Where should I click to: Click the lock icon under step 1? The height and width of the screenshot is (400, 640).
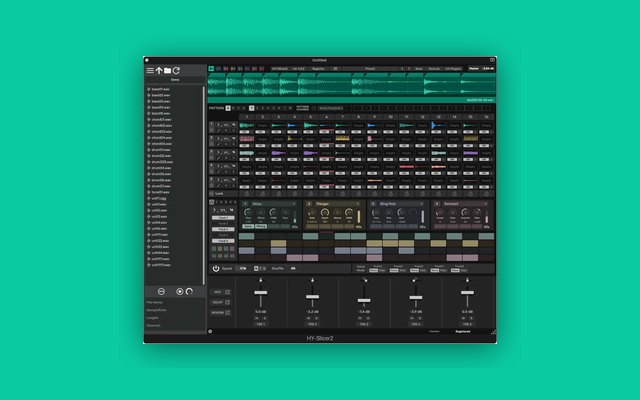pyautogui.click(x=247, y=194)
